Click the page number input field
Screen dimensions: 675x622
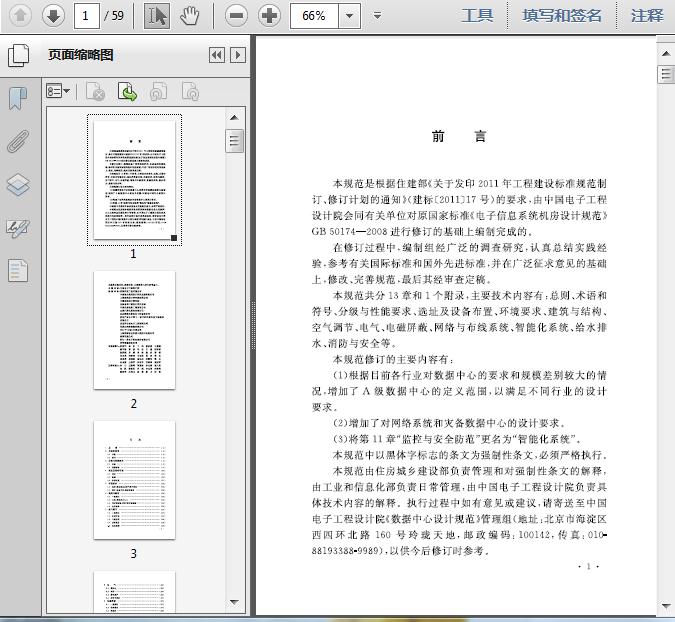pos(87,16)
